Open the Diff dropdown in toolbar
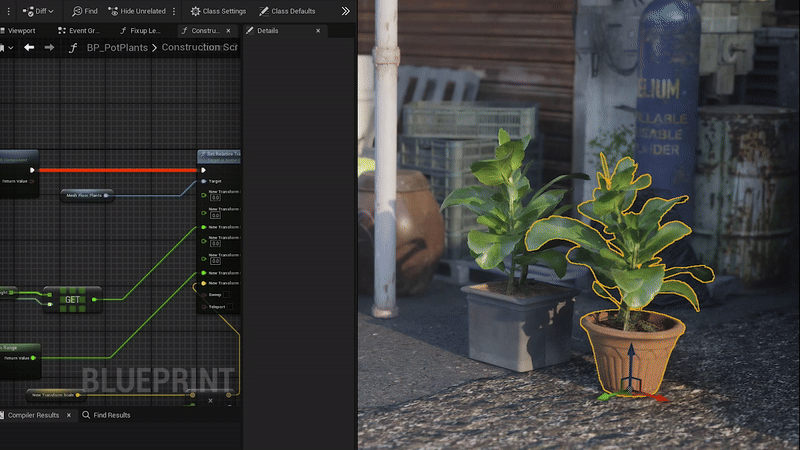Viewport: 800px width, 450px height. (x=38, y=11)
